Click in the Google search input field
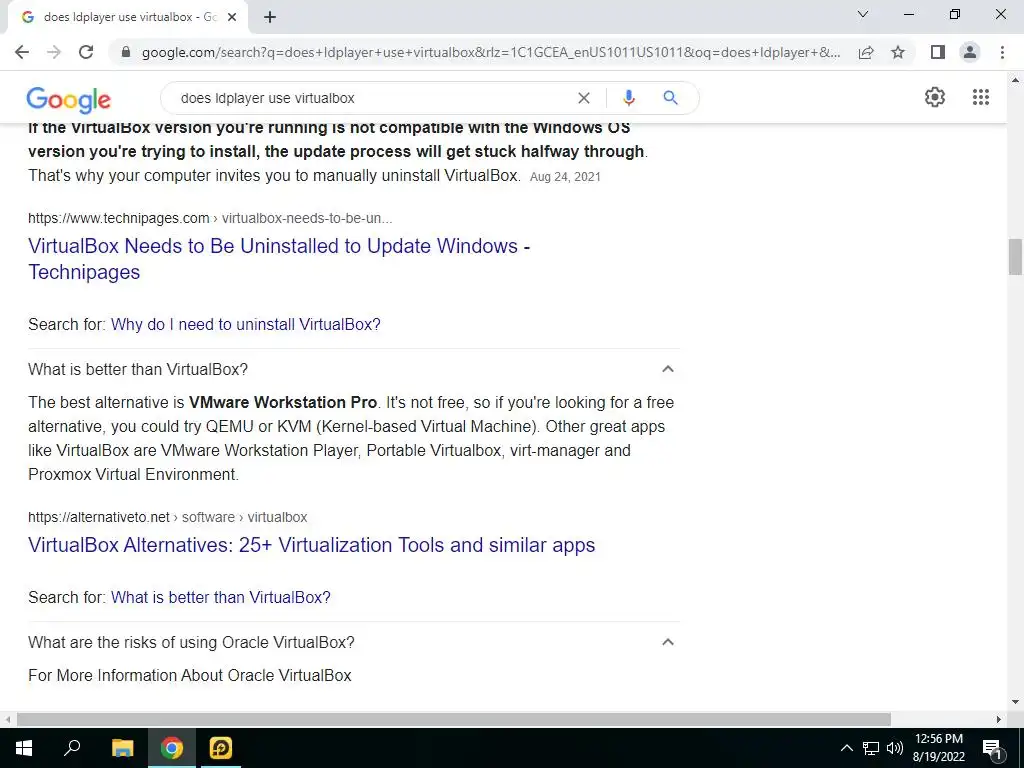Image resolution: width=1024 pixels, height=768 pixels. pos(372,98)
